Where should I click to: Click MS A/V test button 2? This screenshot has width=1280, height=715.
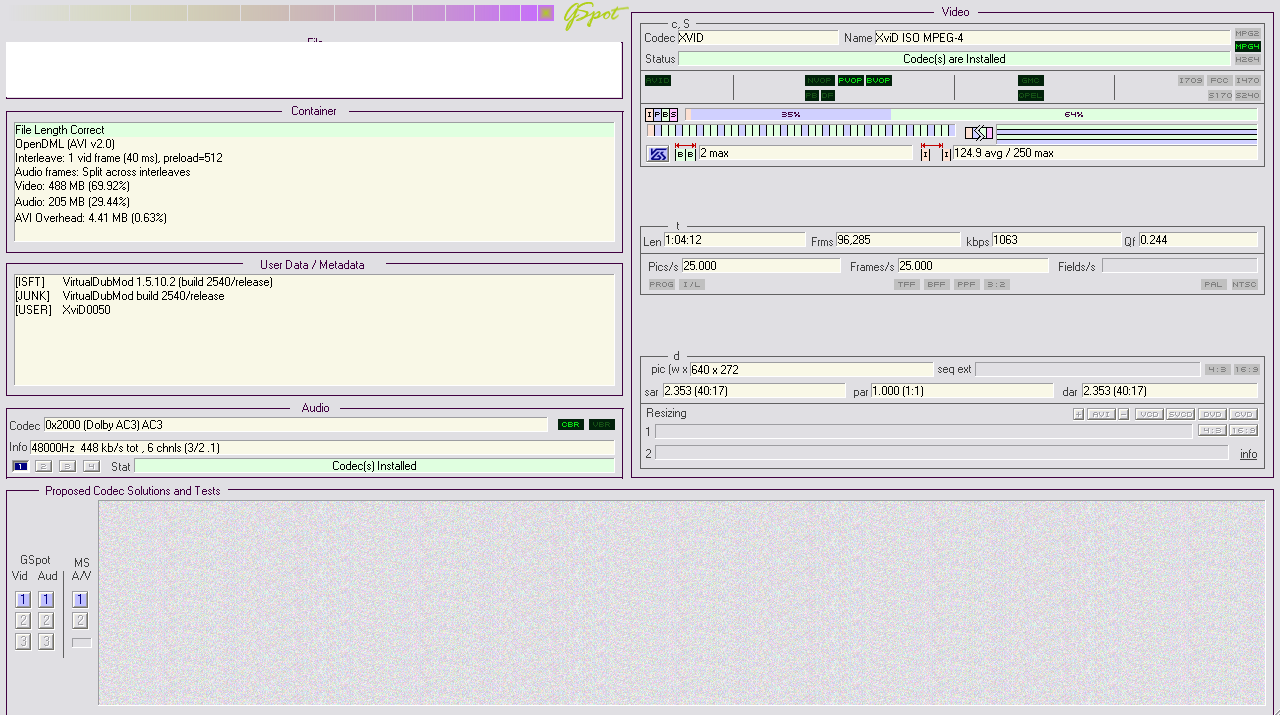pyautogui.click(x=80, y=621)
